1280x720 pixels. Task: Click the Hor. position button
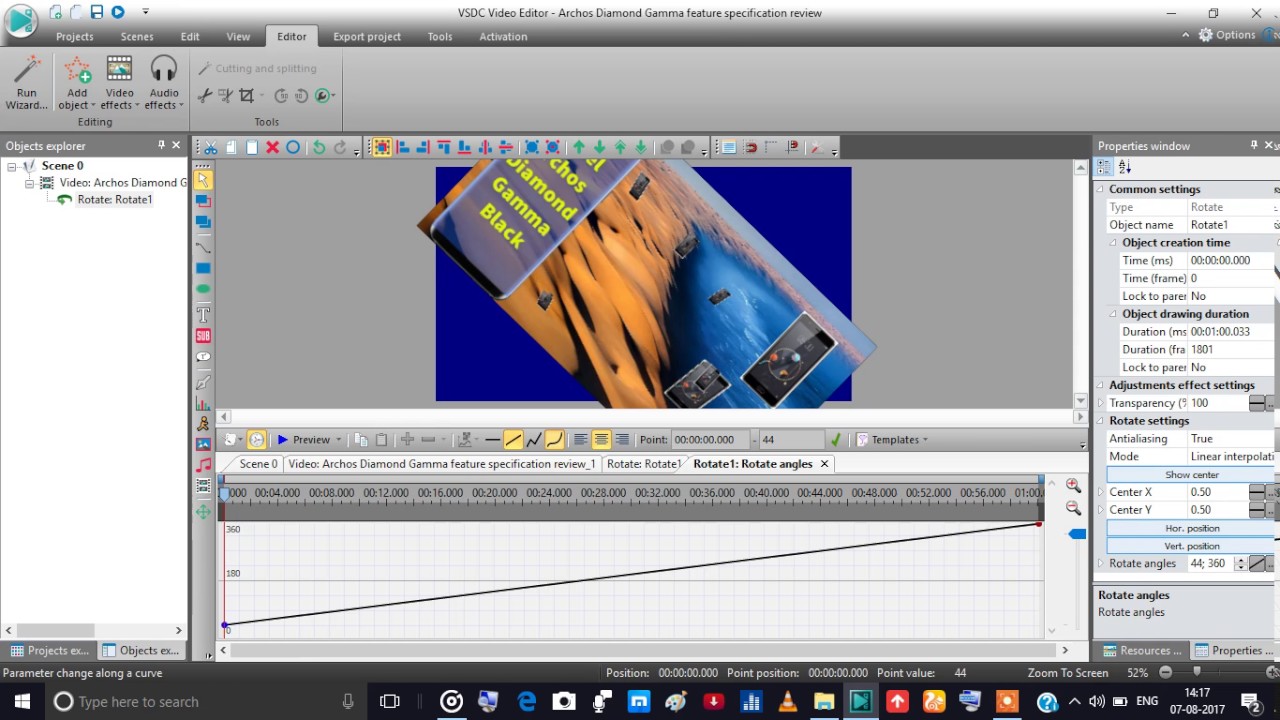click(x=1191, y=528)
